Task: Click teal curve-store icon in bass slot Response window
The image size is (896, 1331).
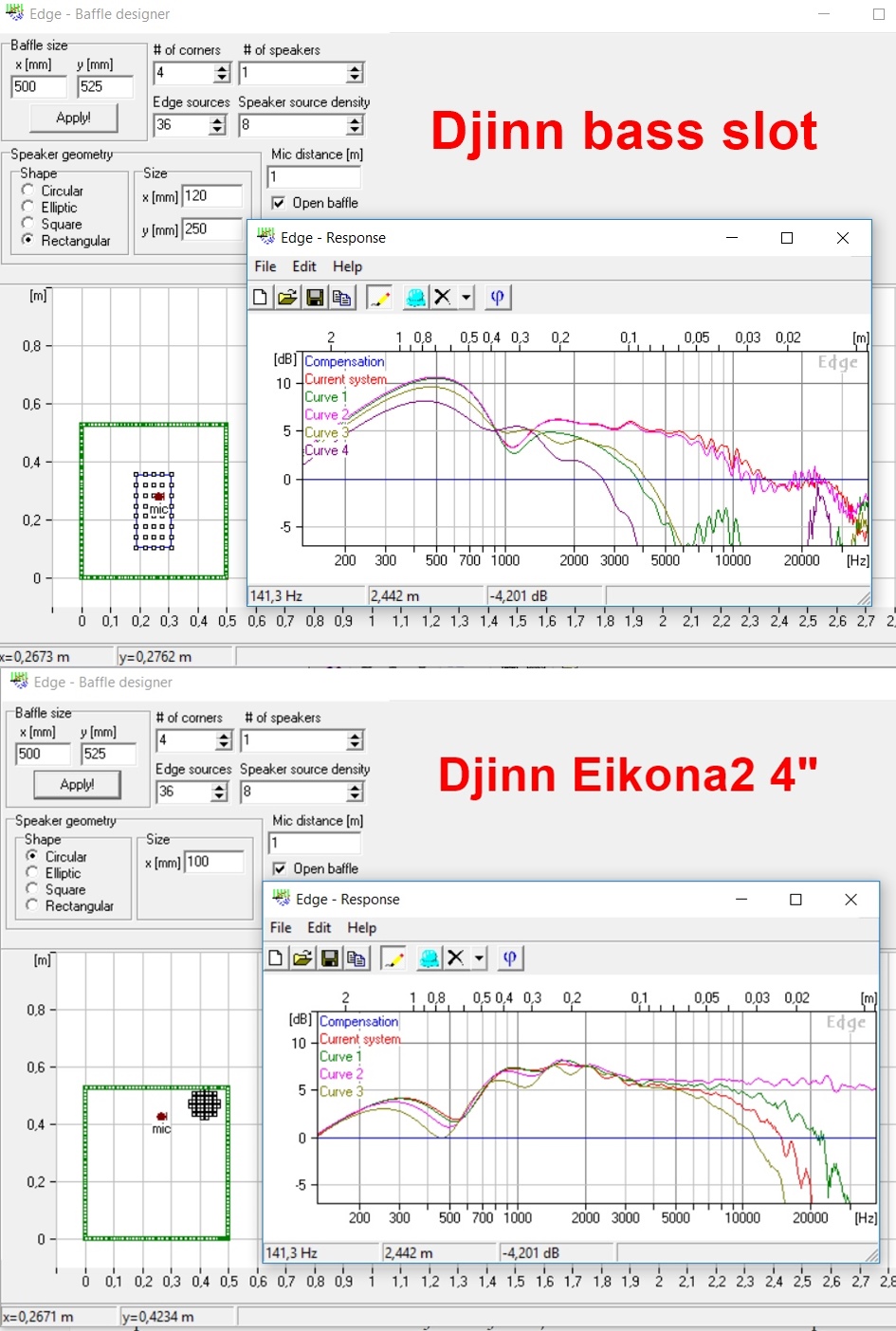Action: (x=415, y=298)
